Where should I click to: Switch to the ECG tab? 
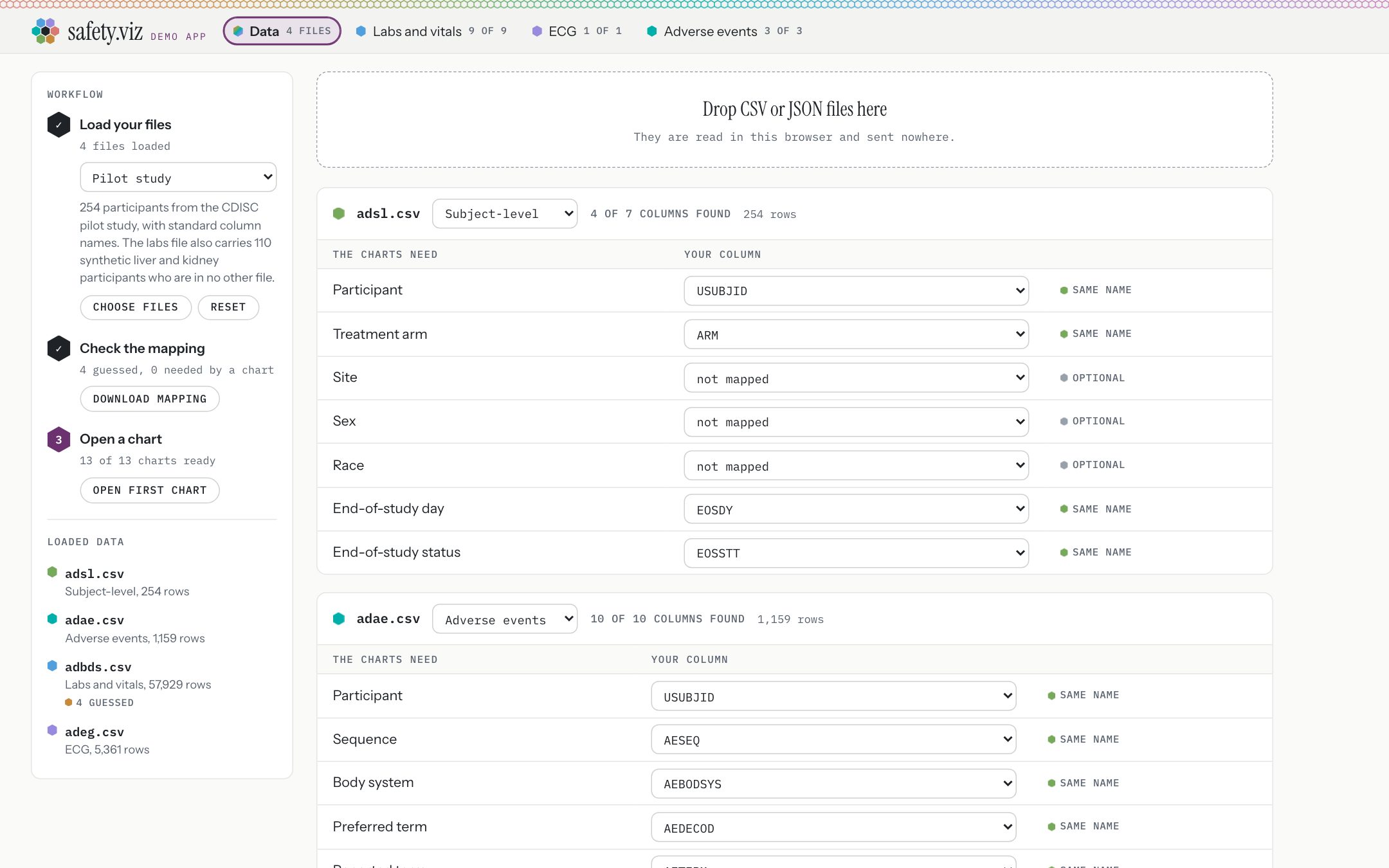pos(577,31)
